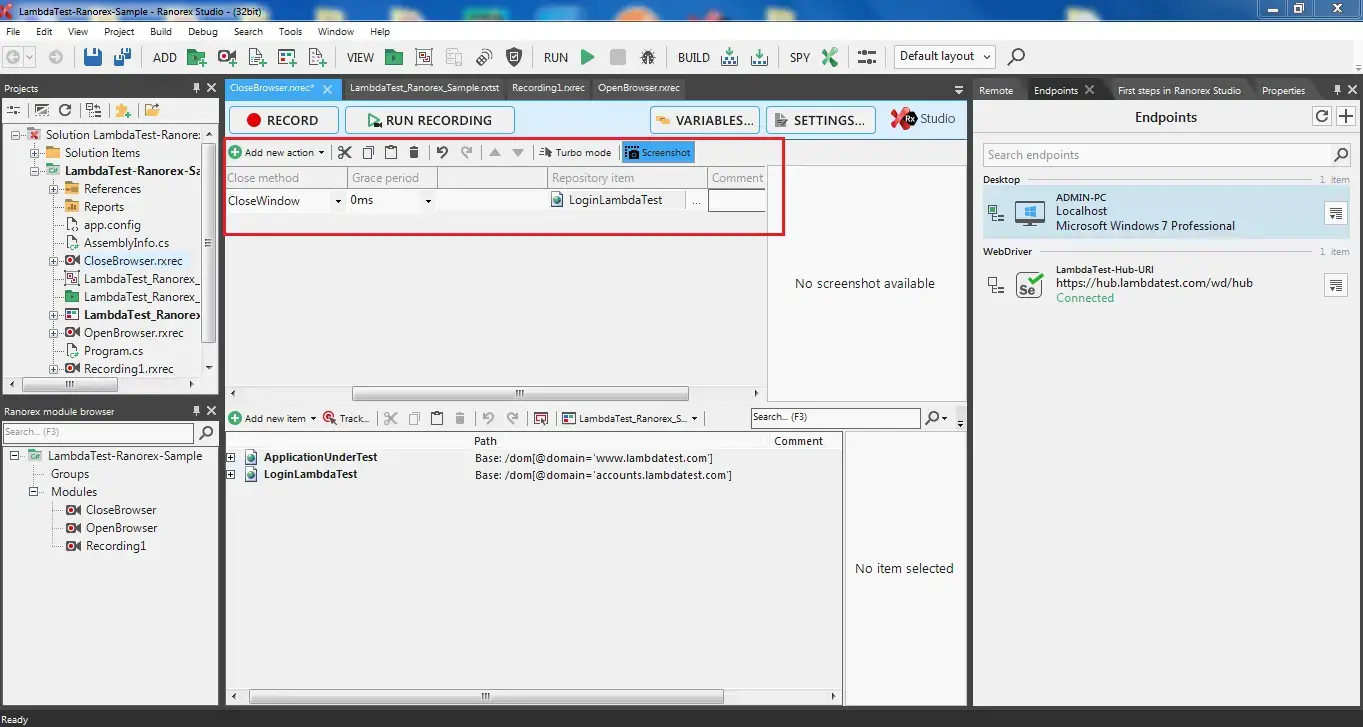Delete action using the trash icon
Screen dimensions: 1363x727
coord(414,153)
